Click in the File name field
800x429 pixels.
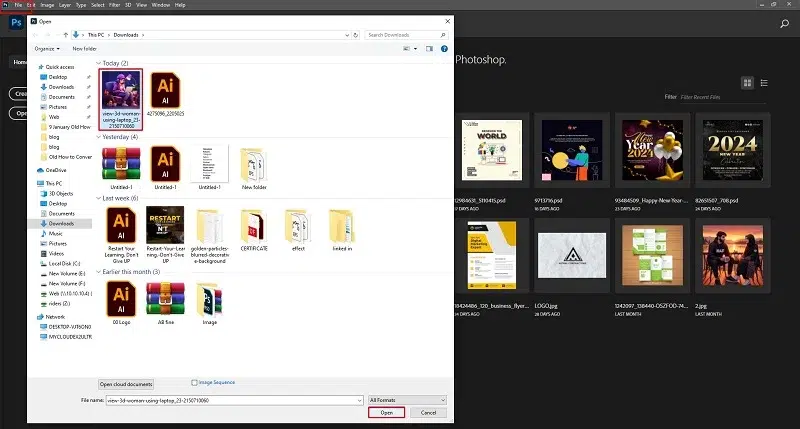(235, 400)
